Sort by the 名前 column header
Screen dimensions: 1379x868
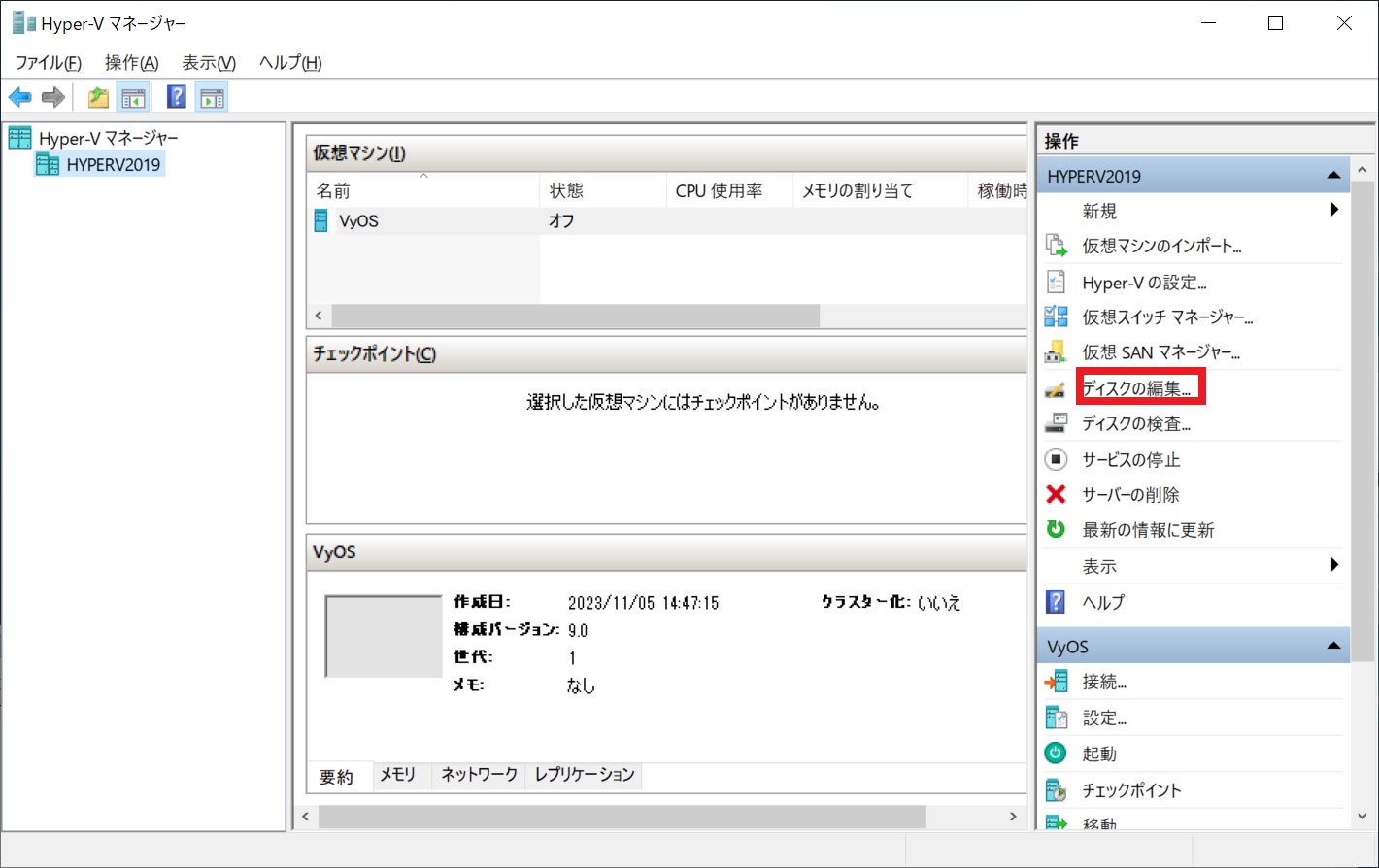pos(422,190)
